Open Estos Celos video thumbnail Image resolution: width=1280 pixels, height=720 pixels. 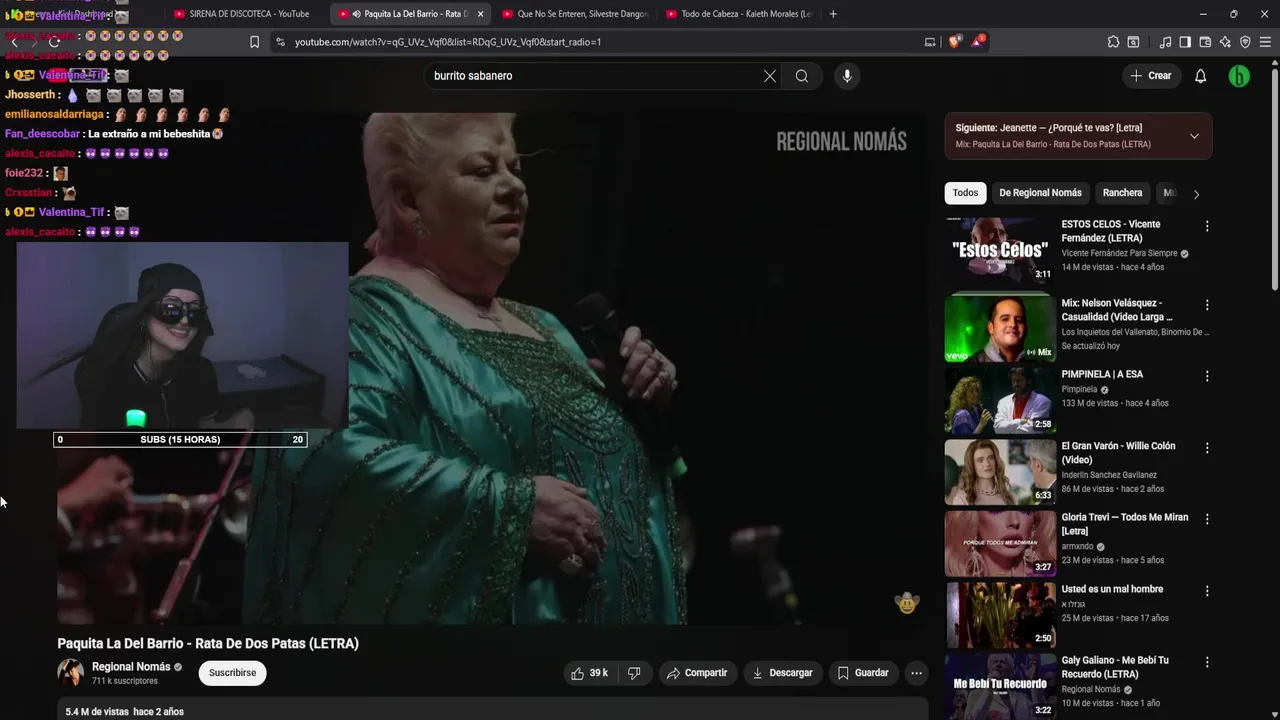(1000, 251)
